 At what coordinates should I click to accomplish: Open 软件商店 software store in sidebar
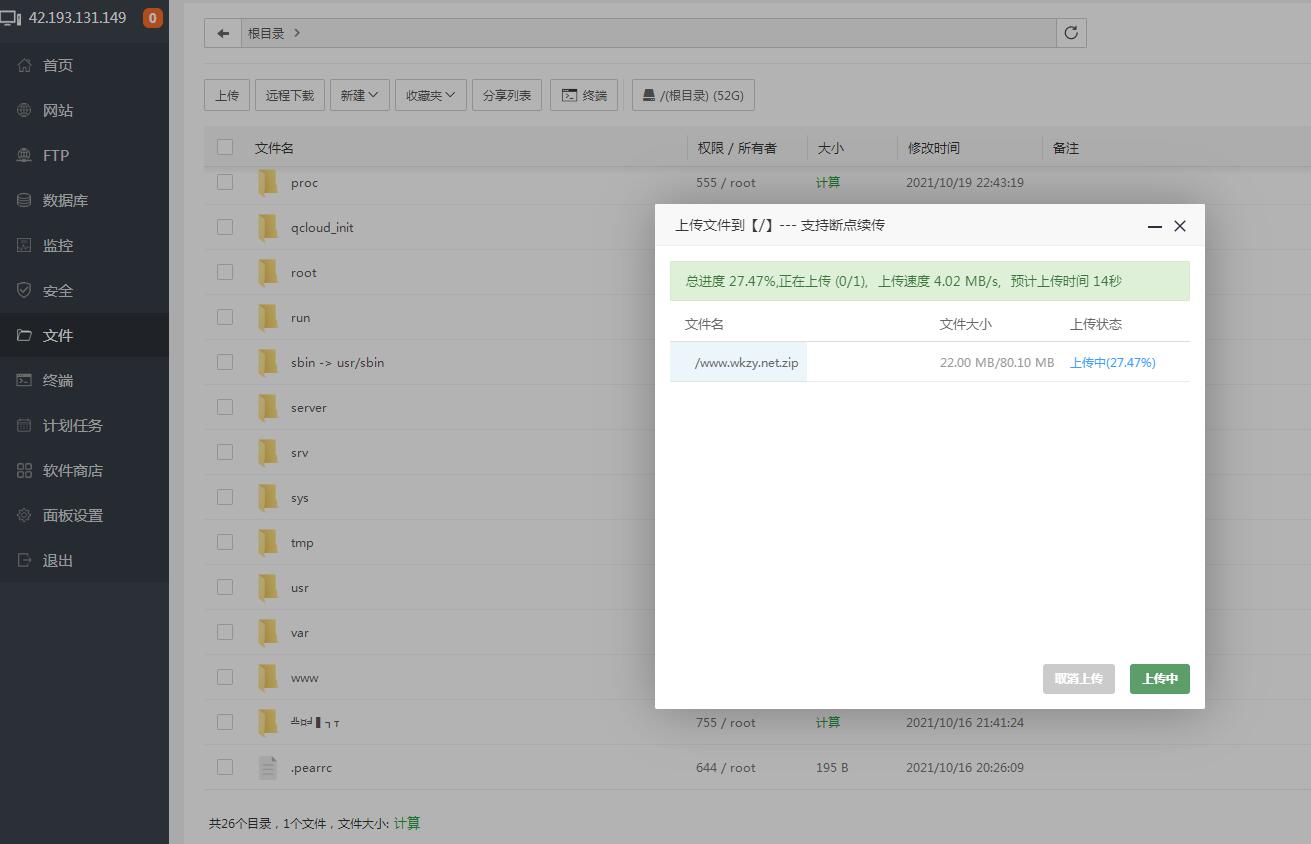tap(72, 470)
